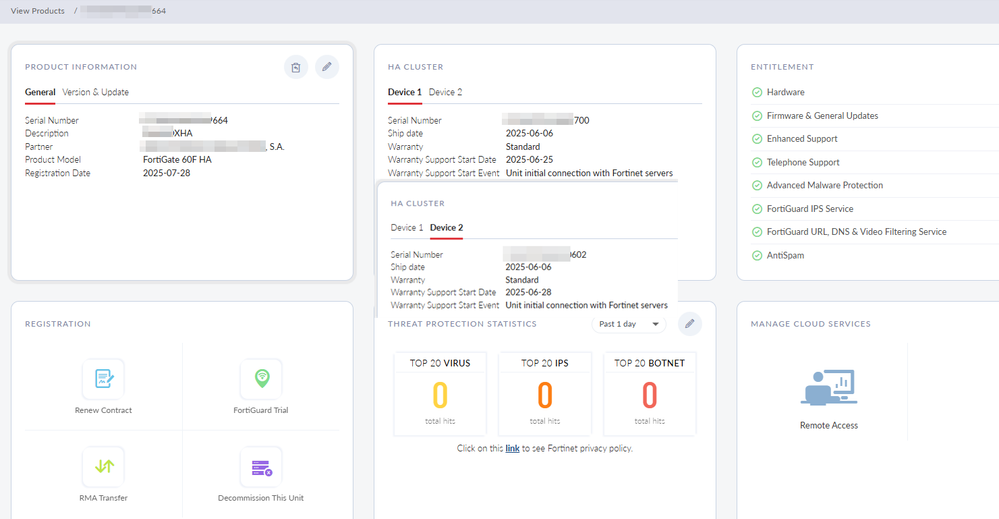Click the Top 20 Virus tile

440,394
